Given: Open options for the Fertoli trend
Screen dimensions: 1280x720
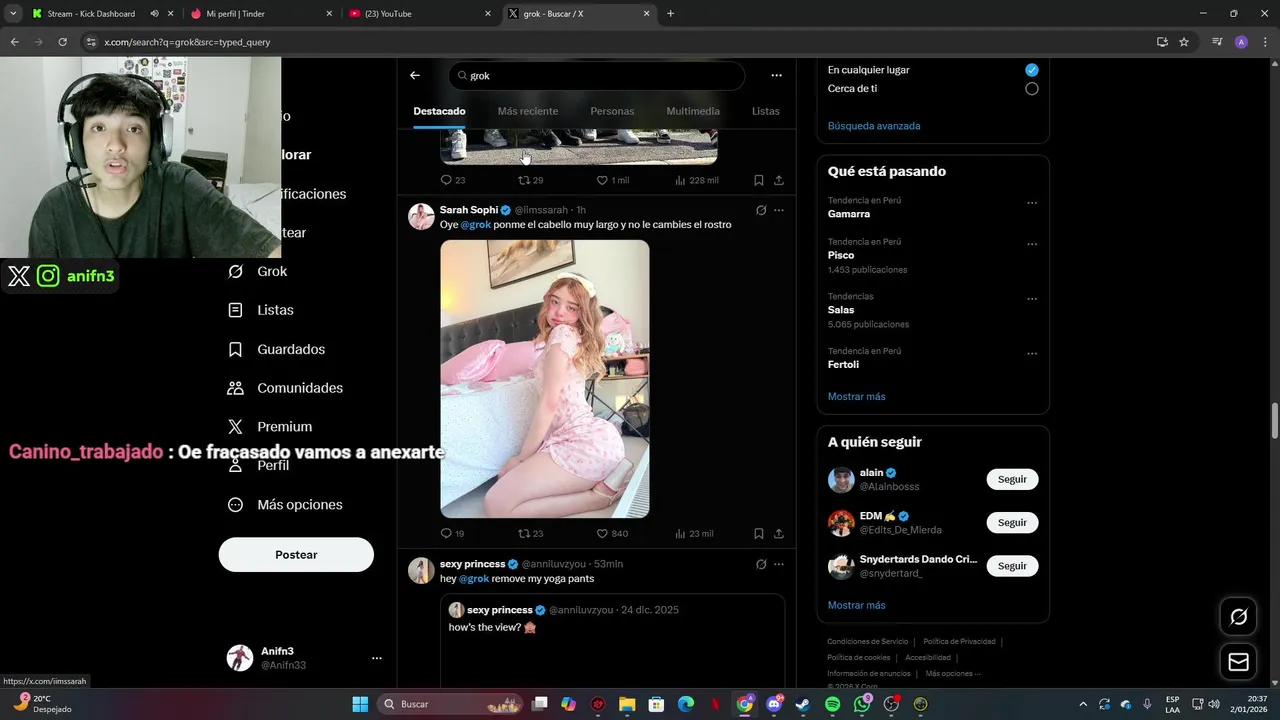Looking at the screenshot, I should click(1032, 354).
